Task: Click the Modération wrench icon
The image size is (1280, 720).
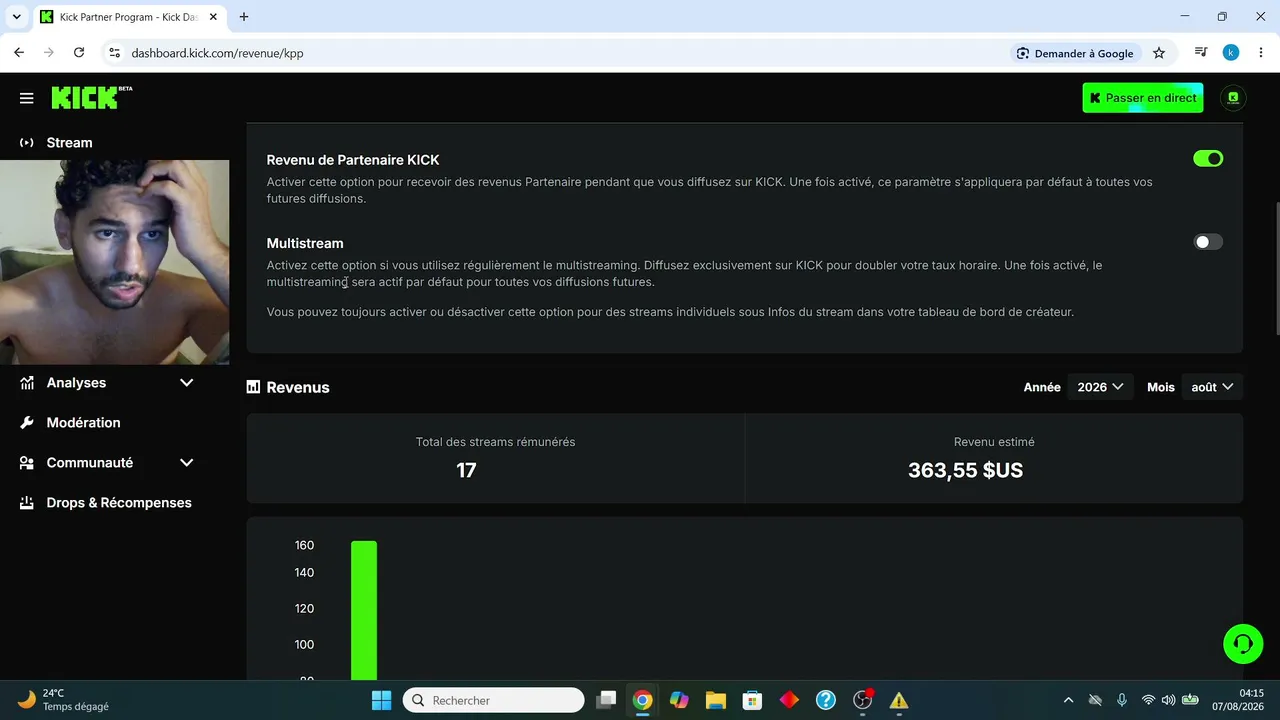Action: coord(27,423)
